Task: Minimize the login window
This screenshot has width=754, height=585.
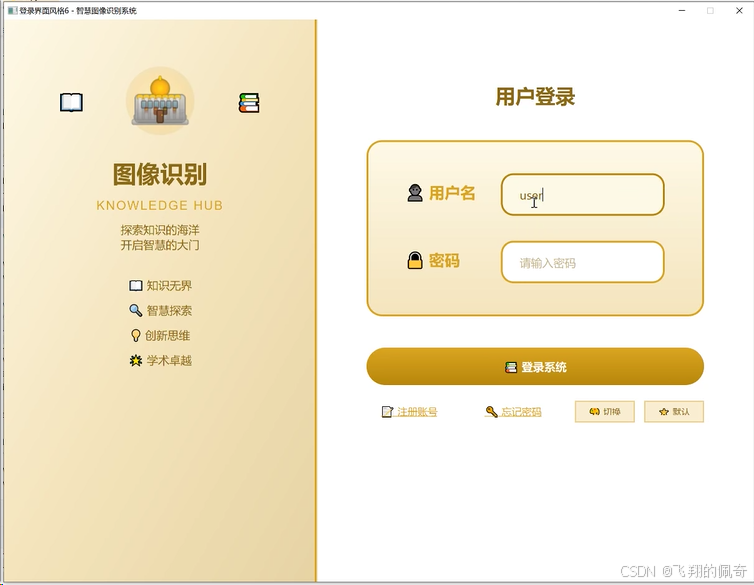Action: 682,11
